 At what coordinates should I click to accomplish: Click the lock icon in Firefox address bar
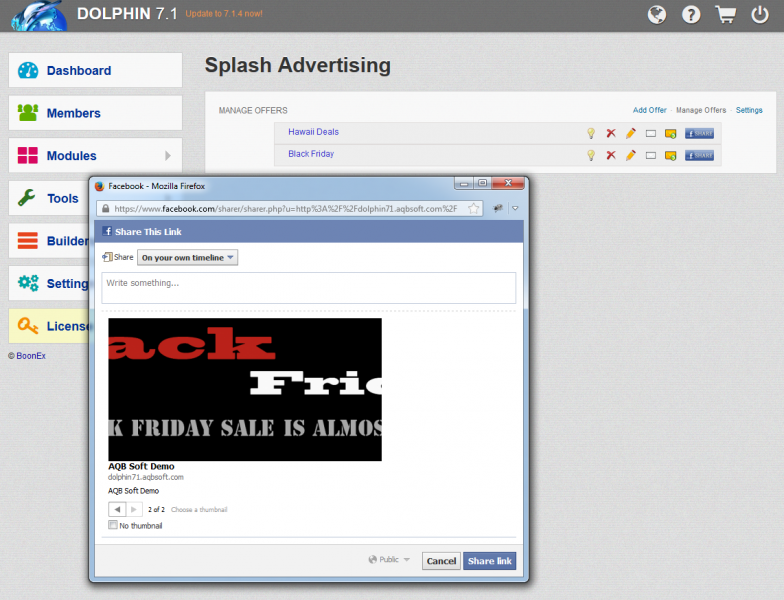pyautogui.click(x=105, y=208)
